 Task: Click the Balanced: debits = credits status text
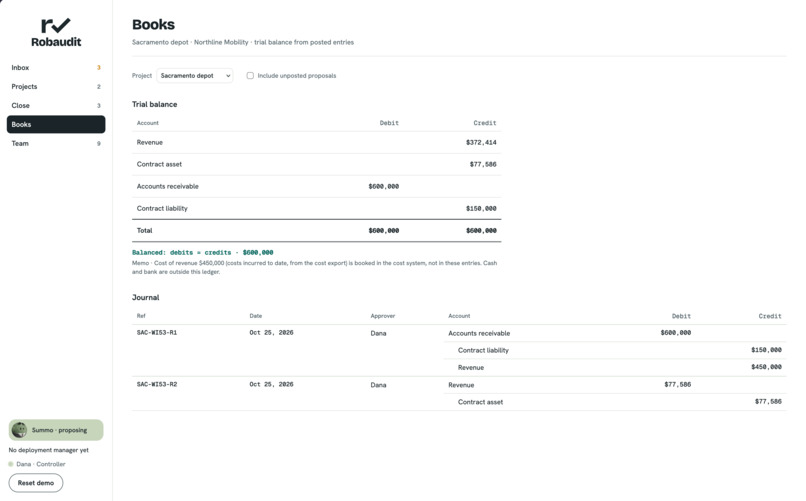(x=203, y=253)
